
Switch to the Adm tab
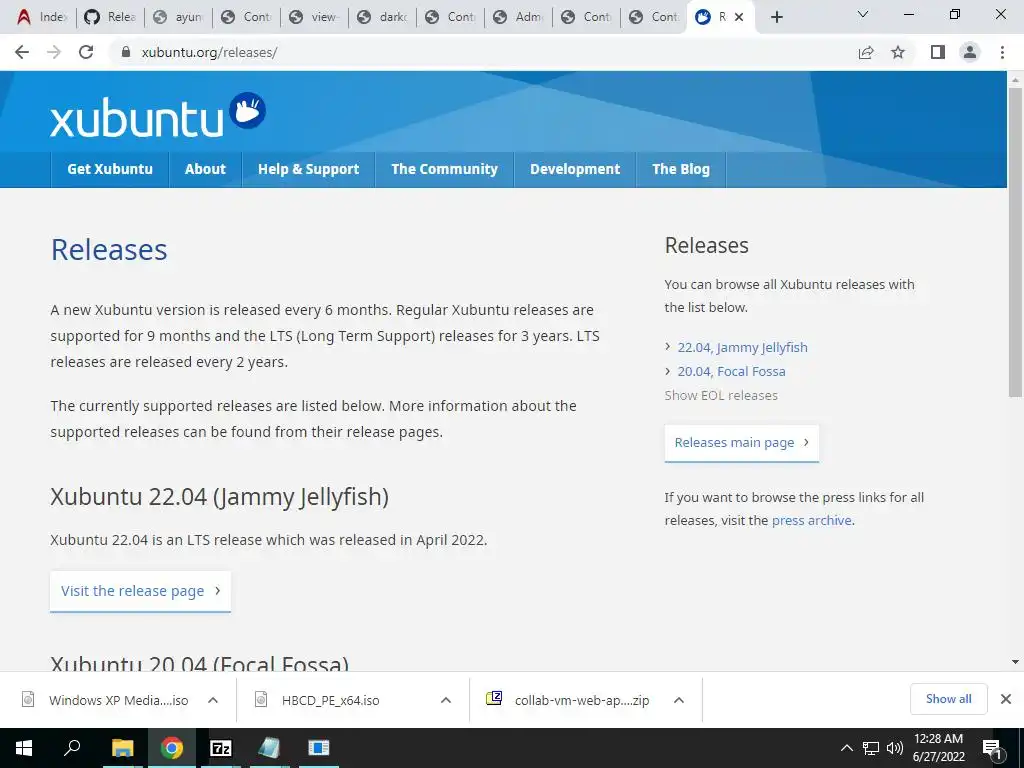[x=518, y=17]
